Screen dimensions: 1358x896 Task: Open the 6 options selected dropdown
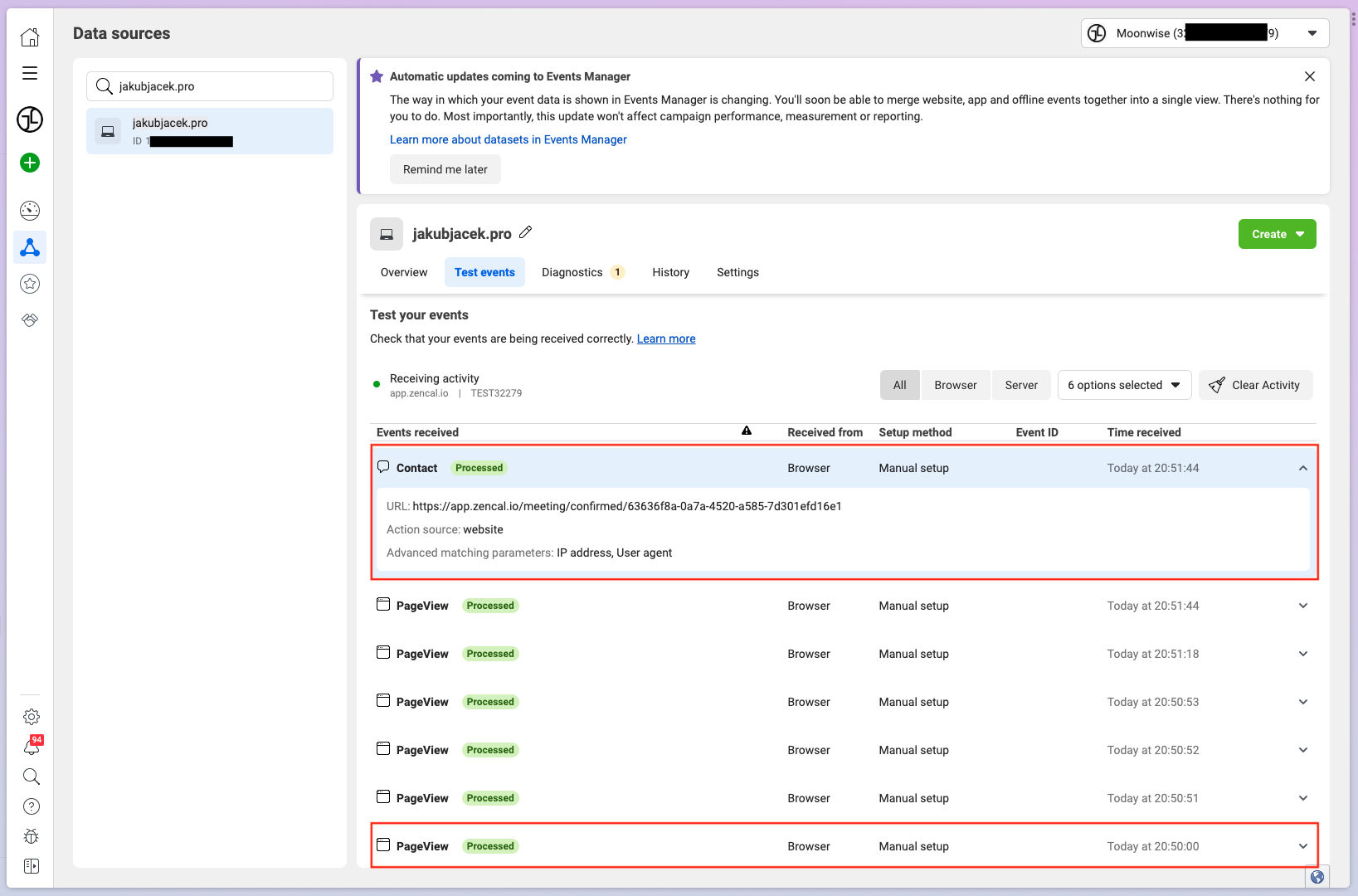pos(1124,384)
